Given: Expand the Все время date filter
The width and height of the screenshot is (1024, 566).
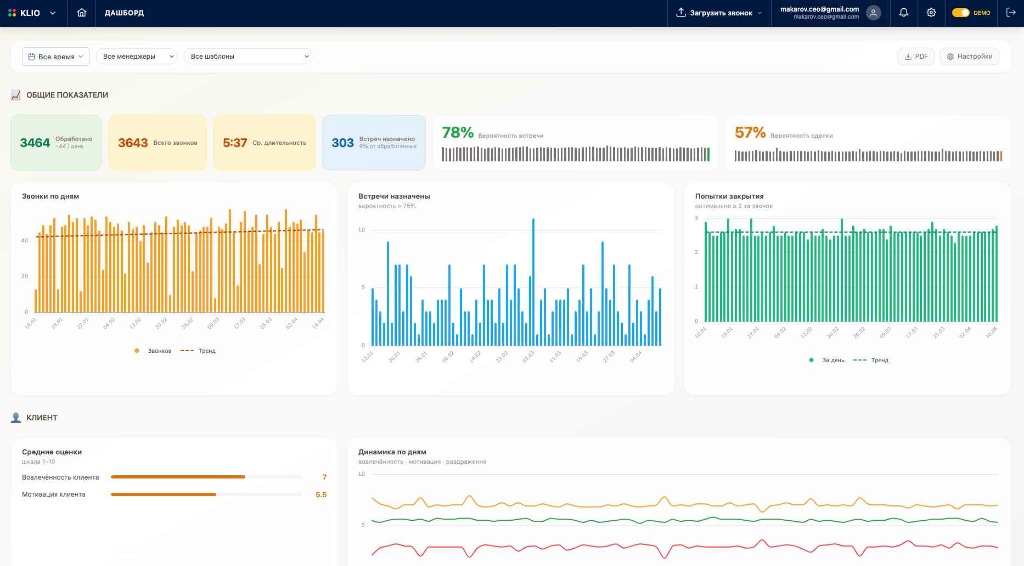Looking at the screenshot, I should click(x=56, y=57).
